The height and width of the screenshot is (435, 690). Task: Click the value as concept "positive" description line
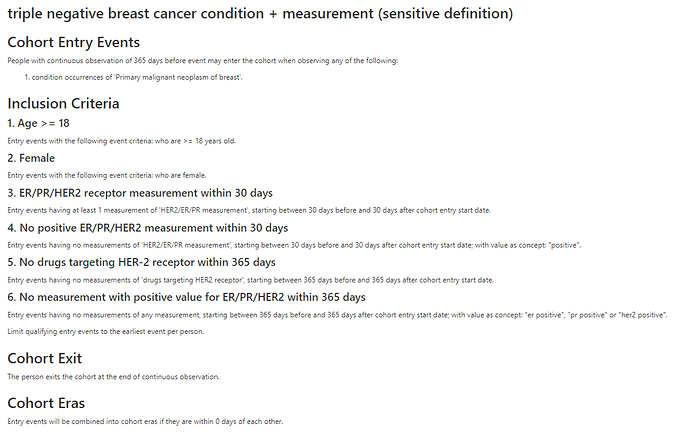294,245
